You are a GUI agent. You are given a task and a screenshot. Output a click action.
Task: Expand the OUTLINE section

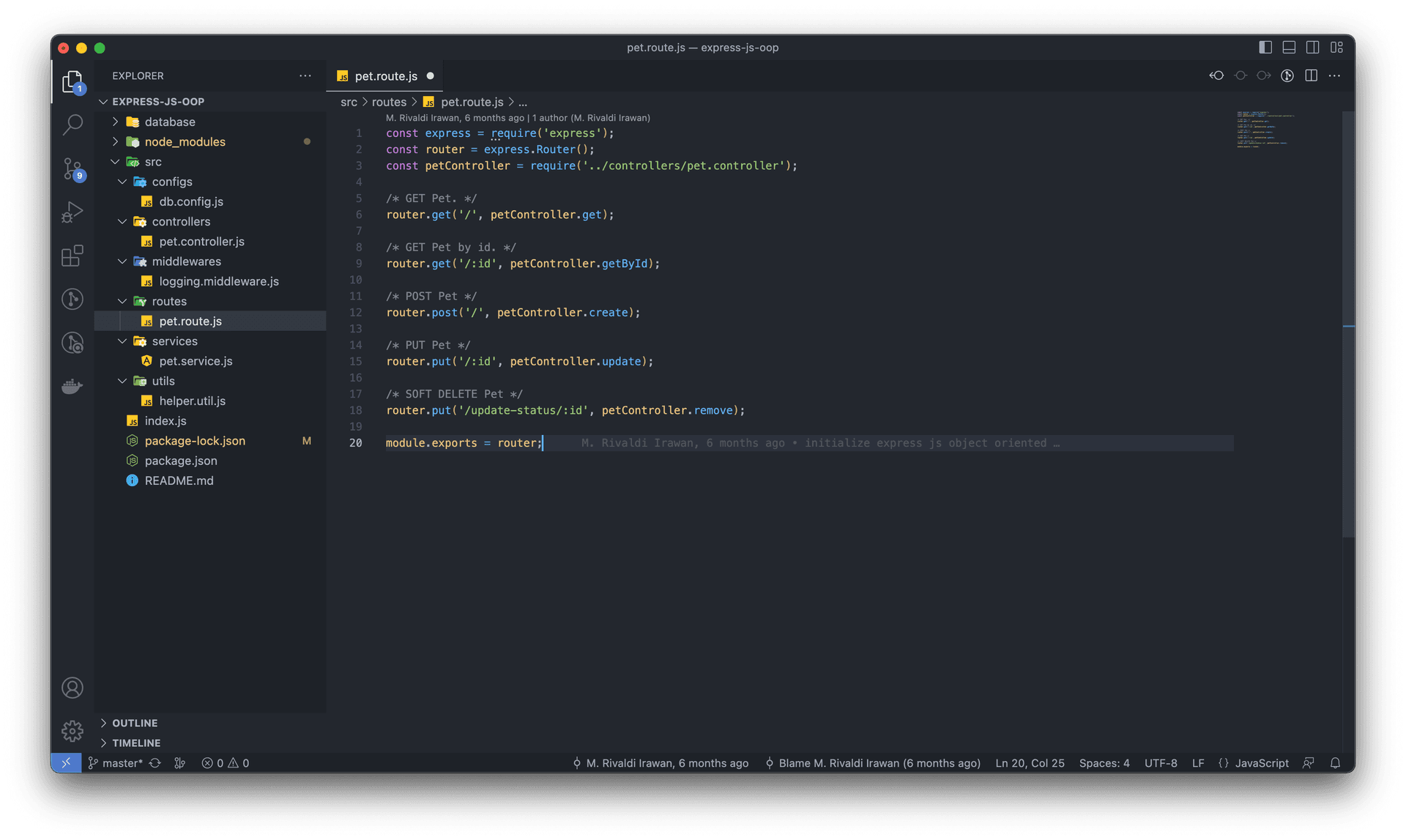coord(135,723)
